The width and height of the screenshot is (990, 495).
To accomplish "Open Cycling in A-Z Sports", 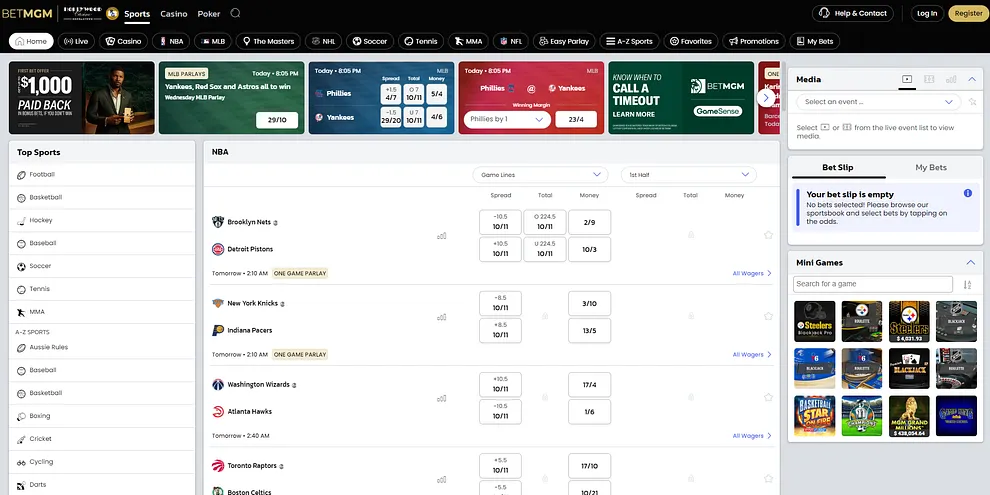I will pyautogui.click(x=102, y=462).
